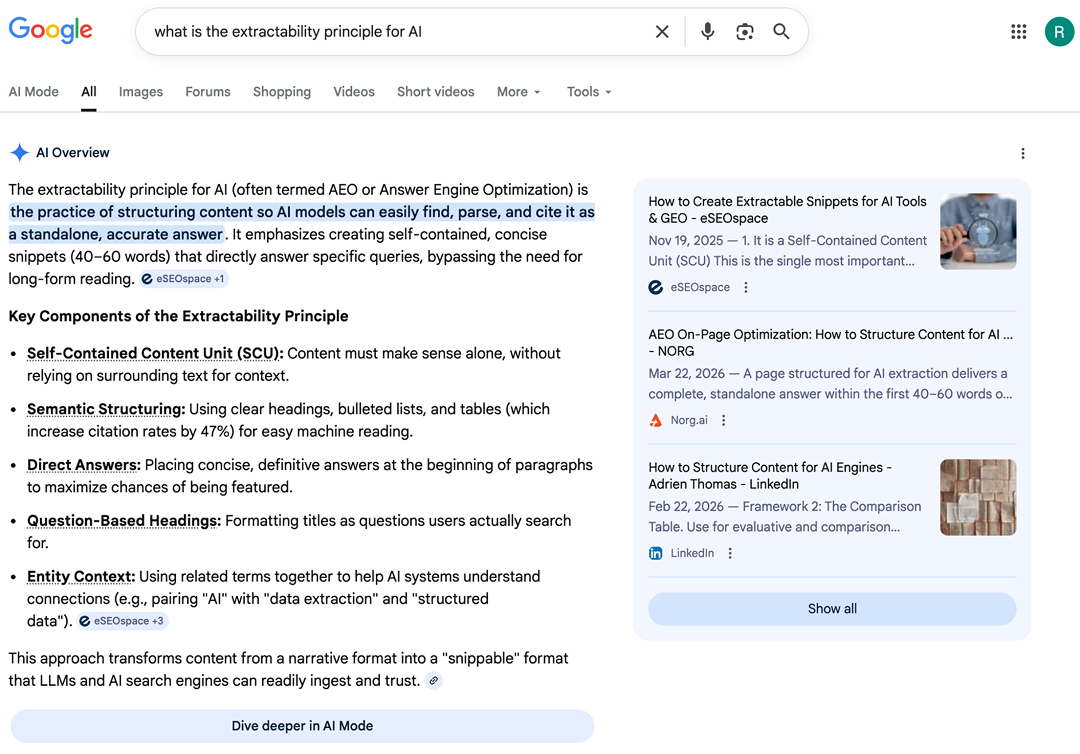The width and height of the screenshot is (1080, 754).
Task: Open the three-dot menu next to LinkedIn source
Action: [730, 553]
